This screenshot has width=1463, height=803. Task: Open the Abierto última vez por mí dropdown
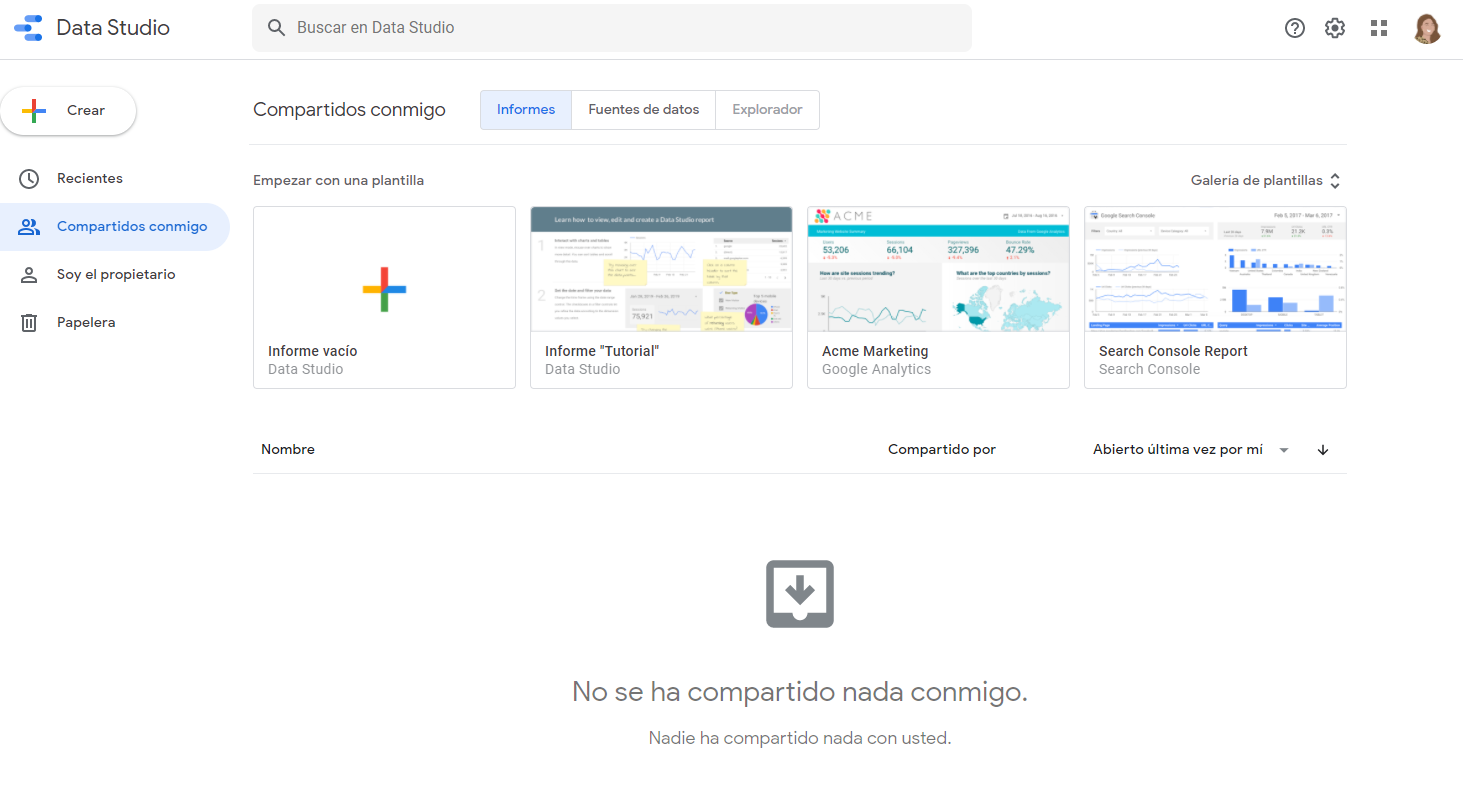tap(1191, 450)
